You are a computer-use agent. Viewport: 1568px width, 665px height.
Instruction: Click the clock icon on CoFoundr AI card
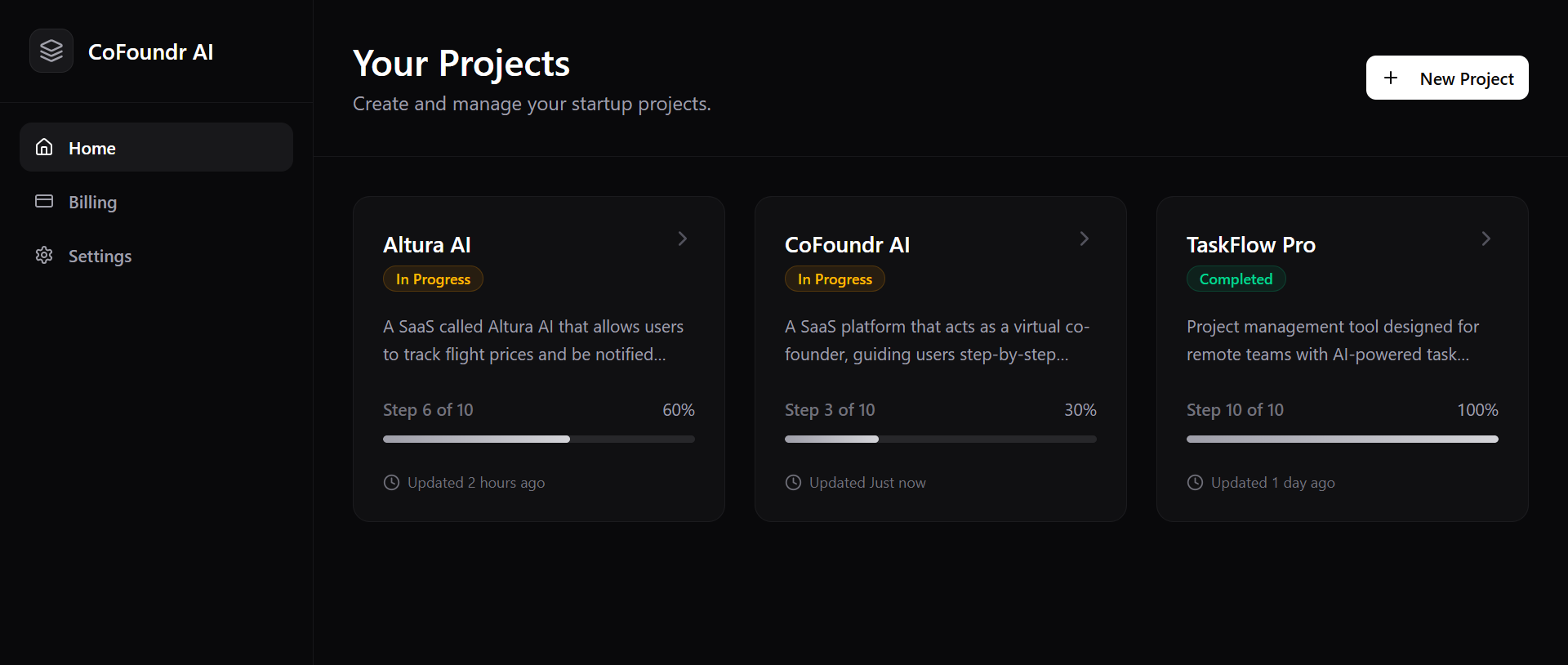[793, 483]
